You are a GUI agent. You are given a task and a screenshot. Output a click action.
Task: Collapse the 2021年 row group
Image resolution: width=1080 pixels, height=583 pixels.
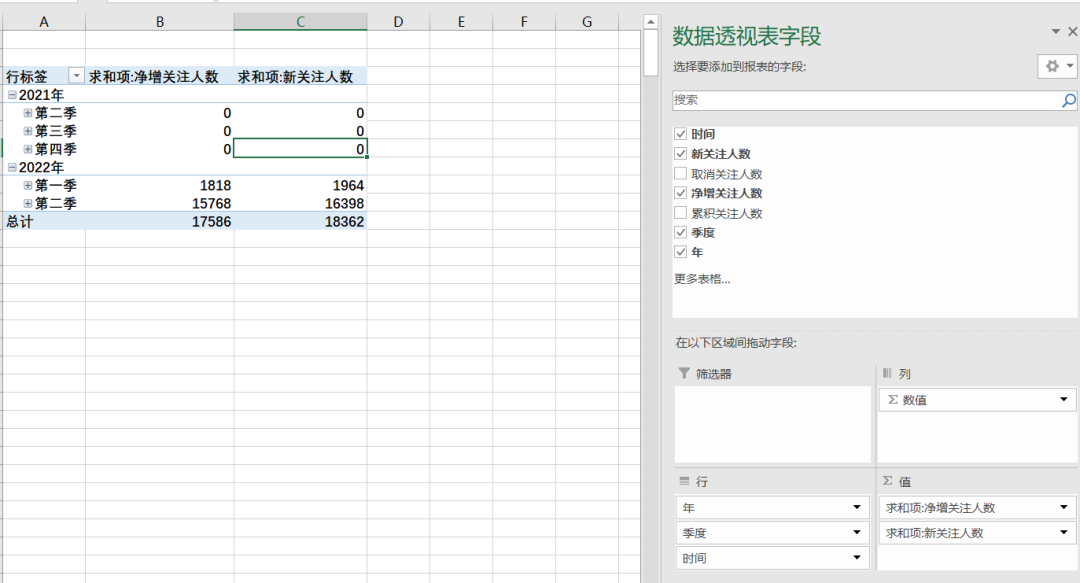(12, 95)
